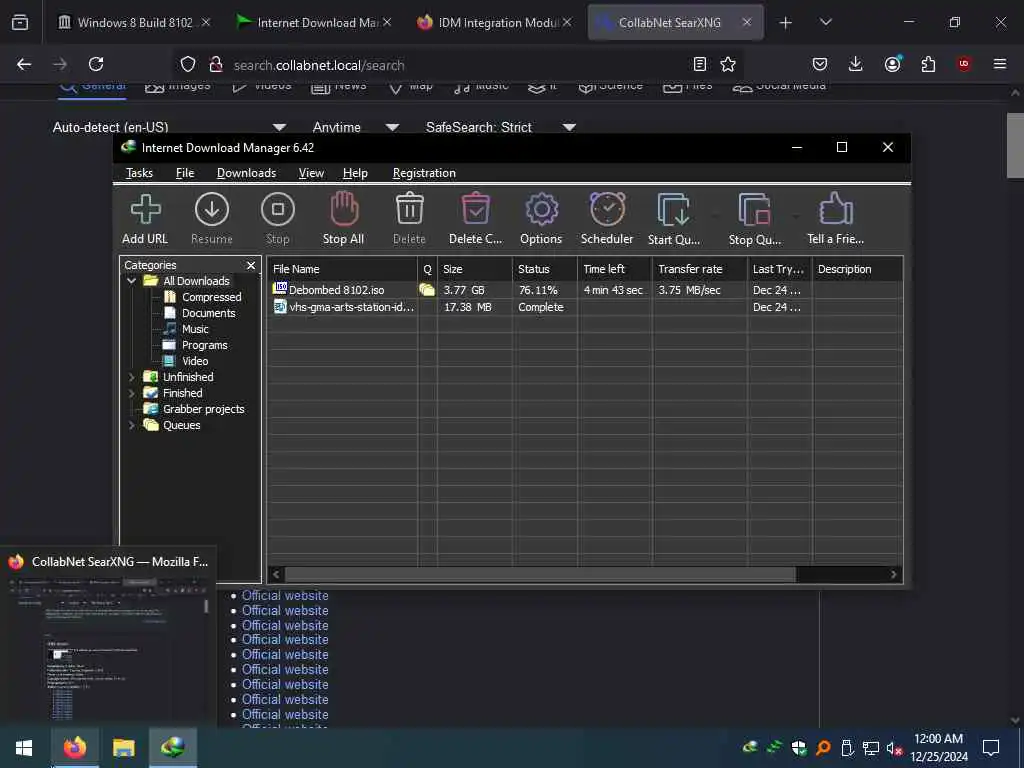Open the Windows Start menu
This screenshot has height=768, width=1024.
24,748
